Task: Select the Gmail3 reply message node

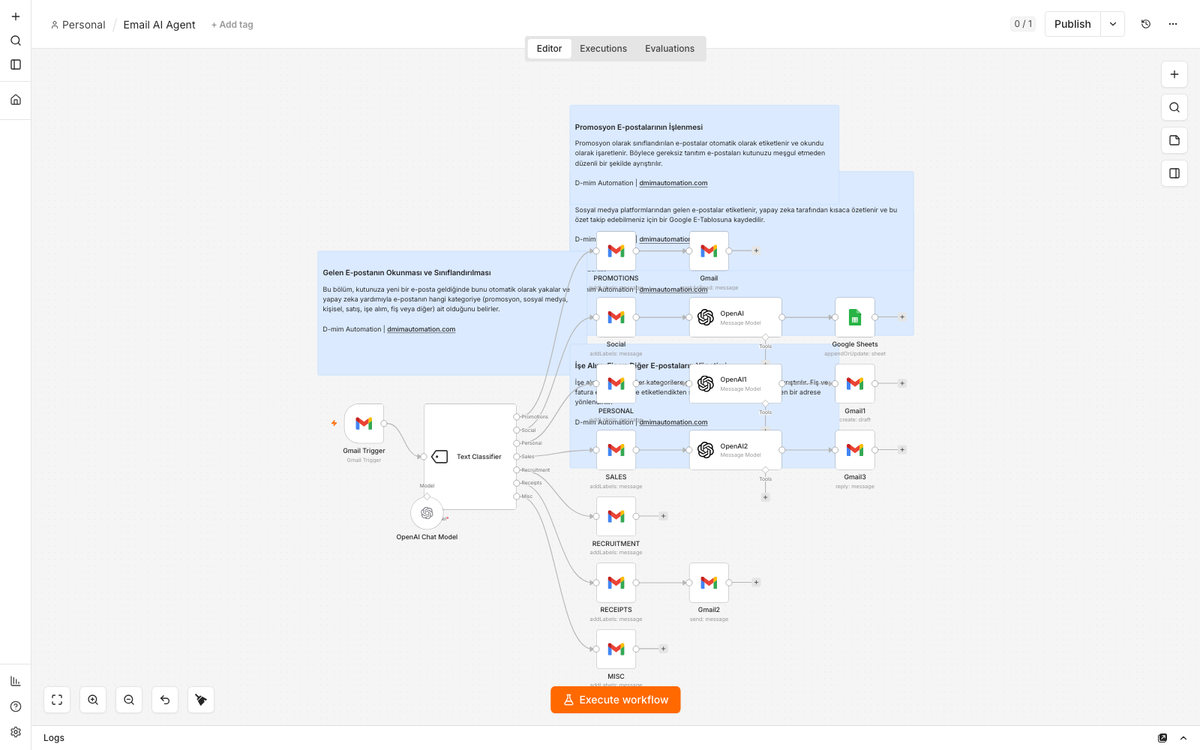Action: [x=855, y=450]
